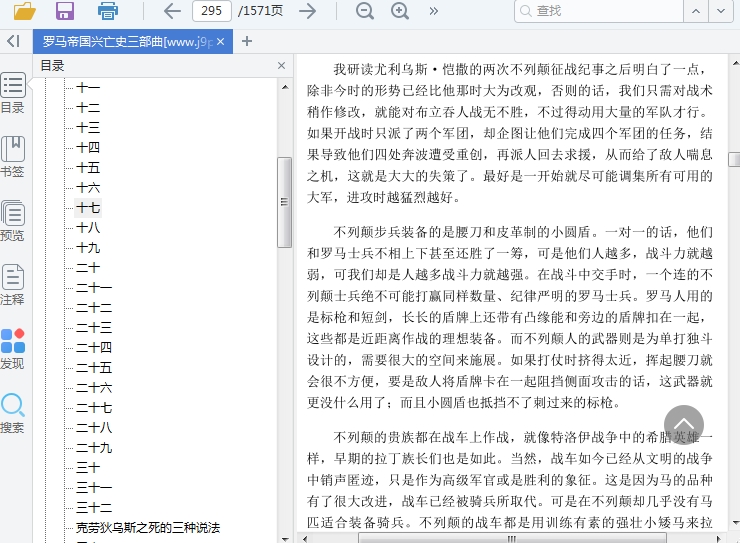
Task: Close the 目录 panel with the X
Action: click(x=282, y=66)
